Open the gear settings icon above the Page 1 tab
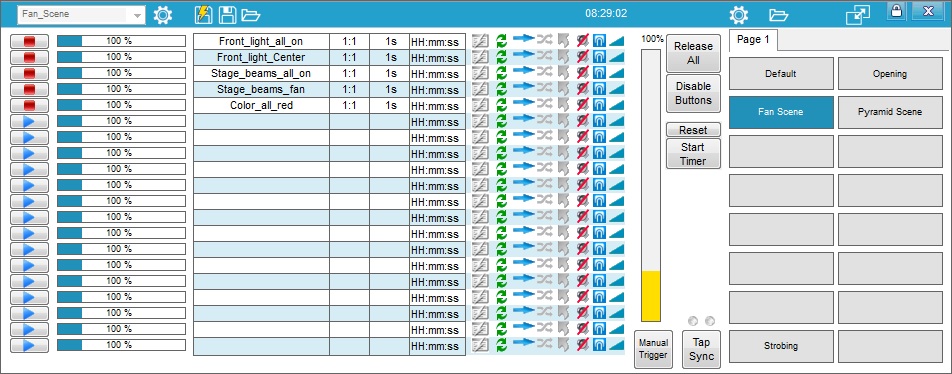The image size is (952, 374). click(738, 15)
